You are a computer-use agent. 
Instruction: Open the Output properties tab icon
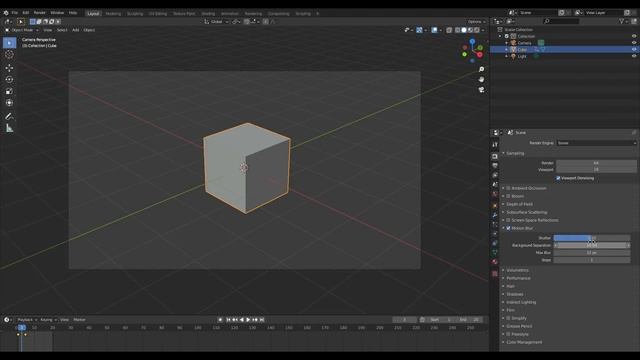pos(495,166)
